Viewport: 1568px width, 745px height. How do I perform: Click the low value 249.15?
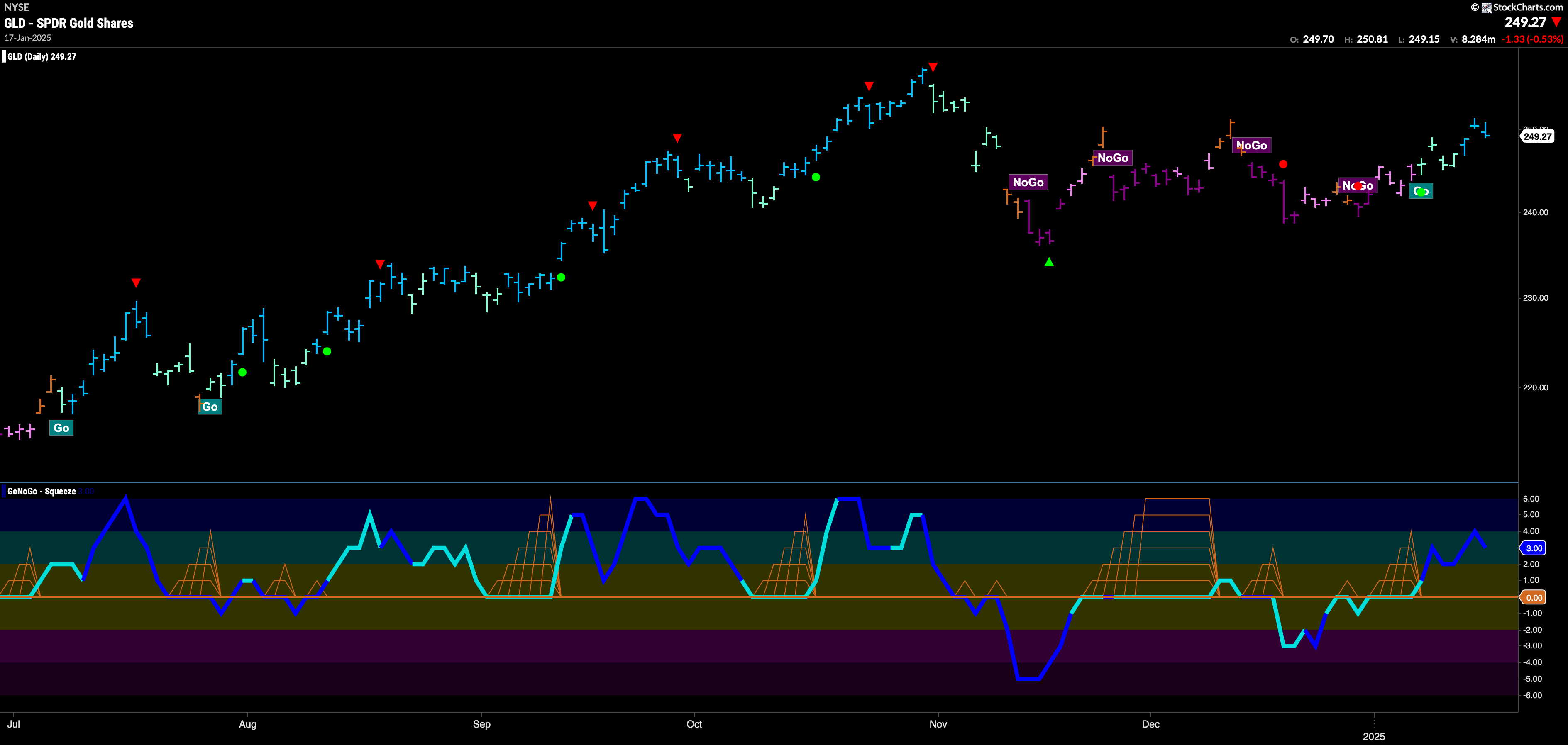(x=1424, y=39)
